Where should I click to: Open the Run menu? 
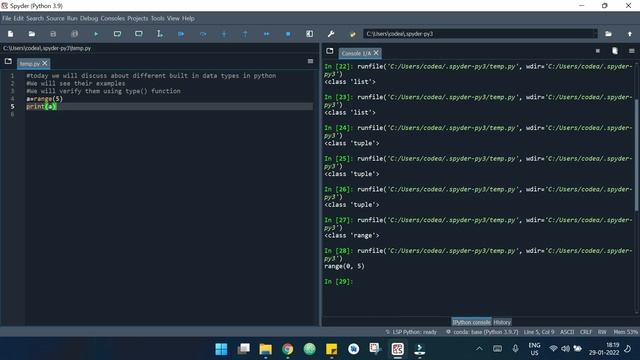point(72,18)
